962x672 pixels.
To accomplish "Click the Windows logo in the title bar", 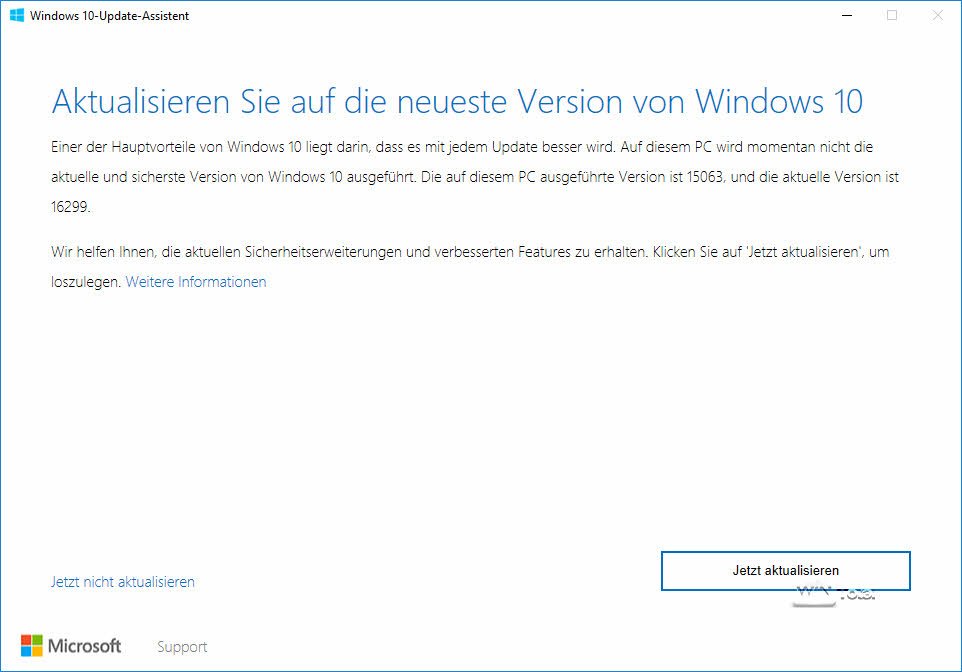I will 17,15.
